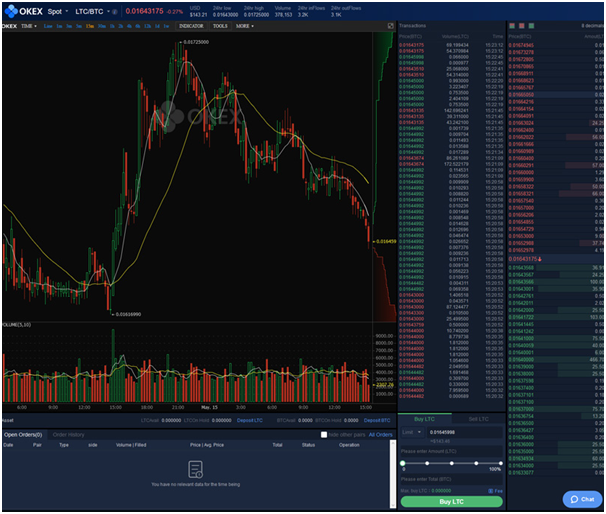
Task: Click the price input field 0.01645998
Action: point(465,432)
